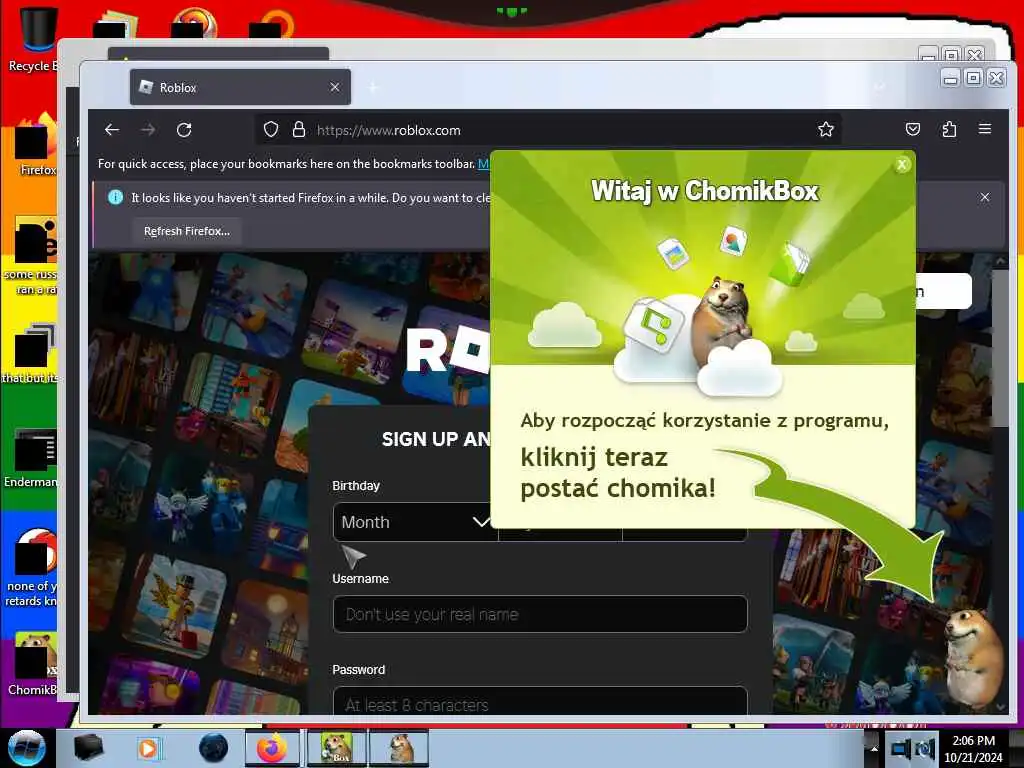
Task: Open the Extensions puzzle icon
Action: 949,129
